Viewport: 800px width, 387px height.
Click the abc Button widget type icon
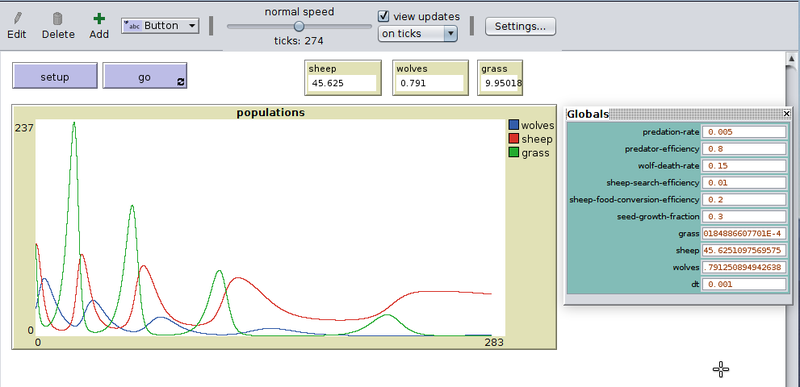[132, 25]
